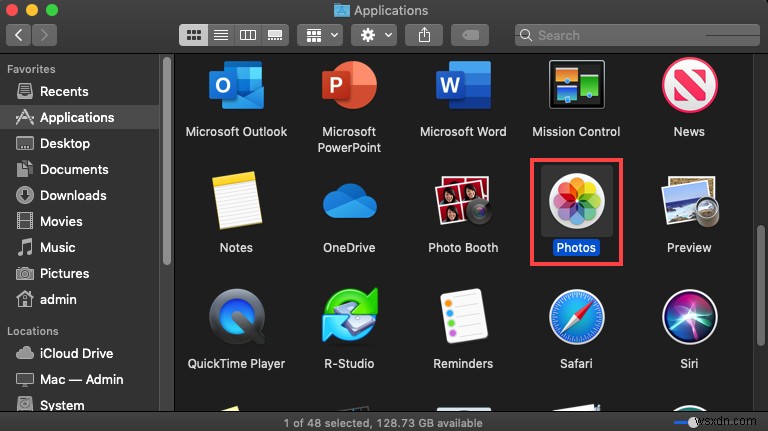Switch to icon view mode
This screenshot has width=768, height=431.
[194, 35]
